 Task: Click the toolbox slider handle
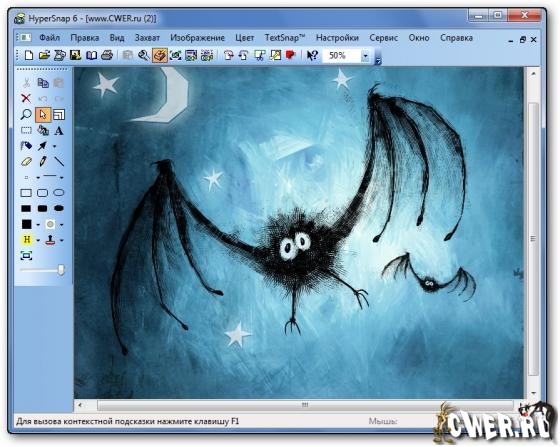click(x=61, y=270)
